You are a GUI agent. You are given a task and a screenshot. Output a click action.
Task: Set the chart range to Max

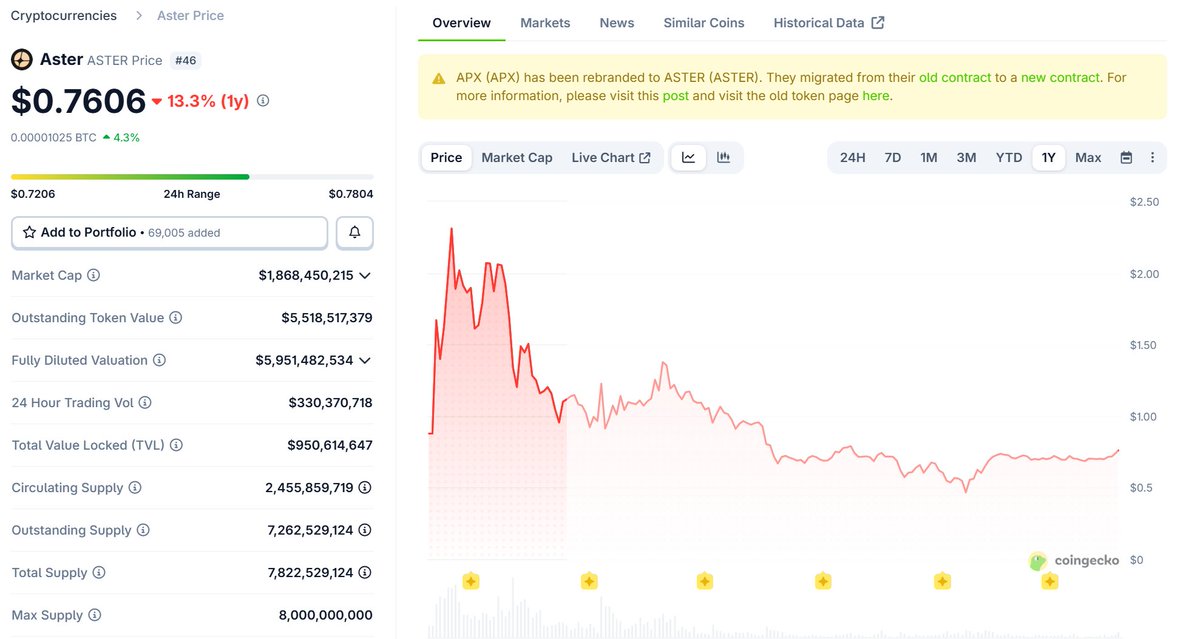1088,158
